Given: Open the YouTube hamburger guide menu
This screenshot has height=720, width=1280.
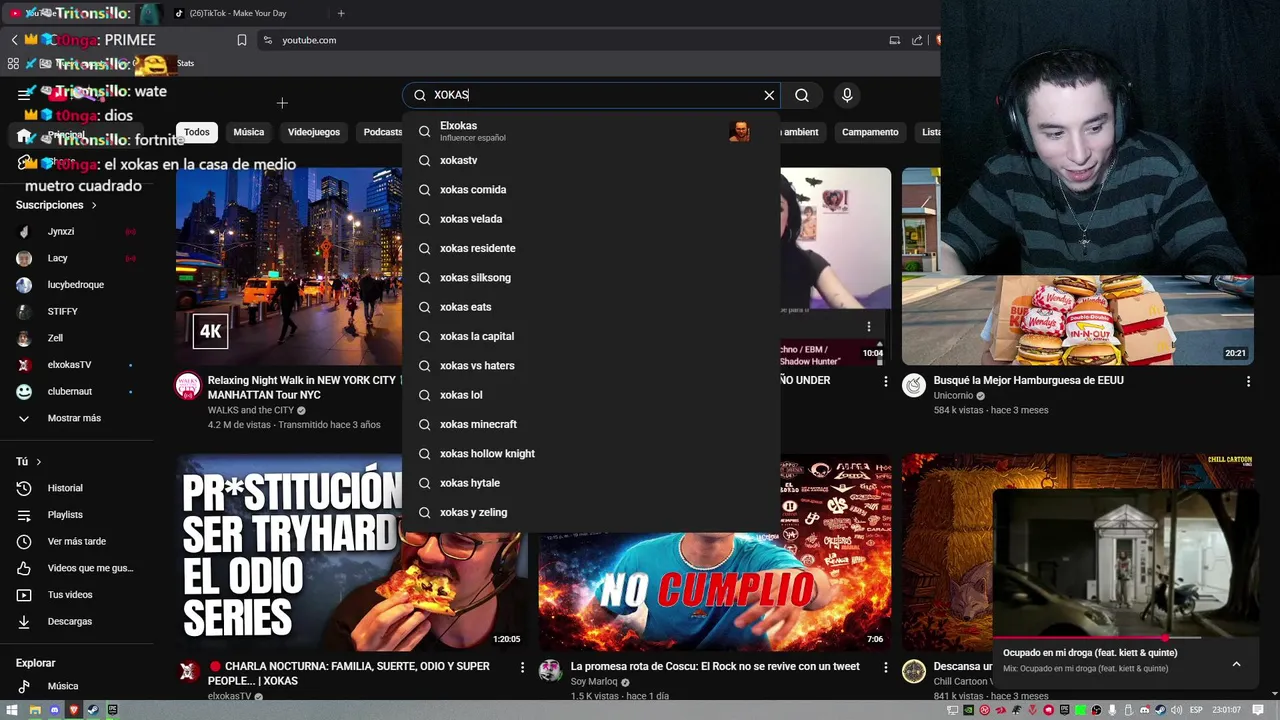Looking at the screenshot, I should 24,94.
